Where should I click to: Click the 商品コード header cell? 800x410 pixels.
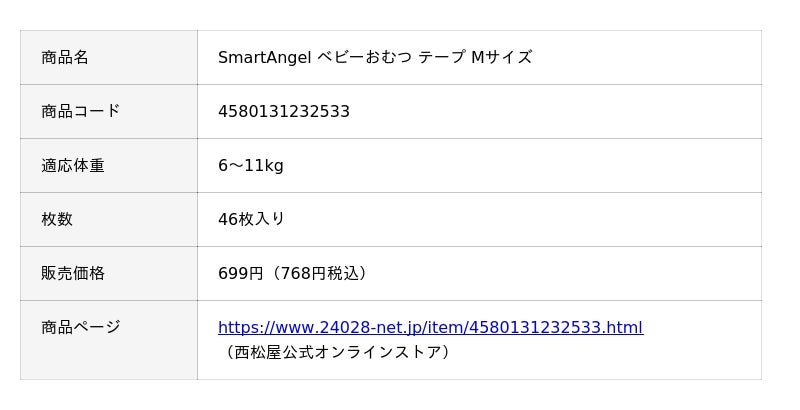[80, 111]
